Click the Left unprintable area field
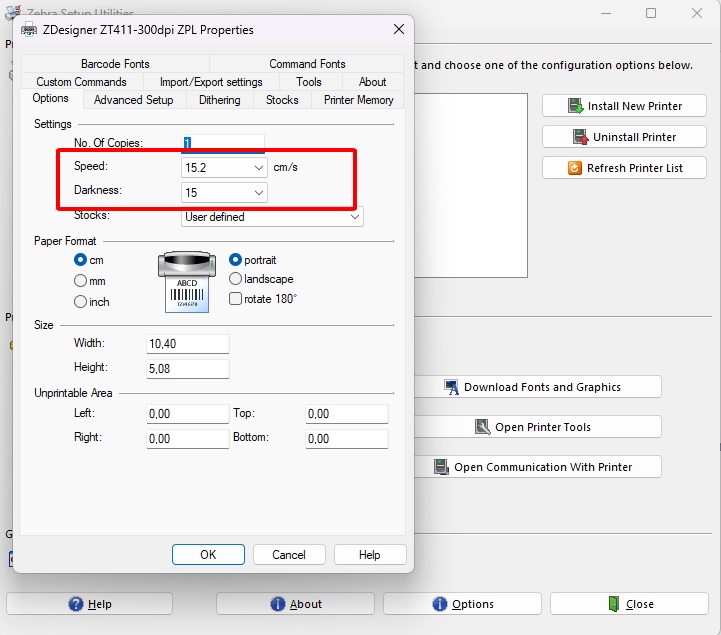The height and width of the screenshot is (635, 721). (188, 414)
